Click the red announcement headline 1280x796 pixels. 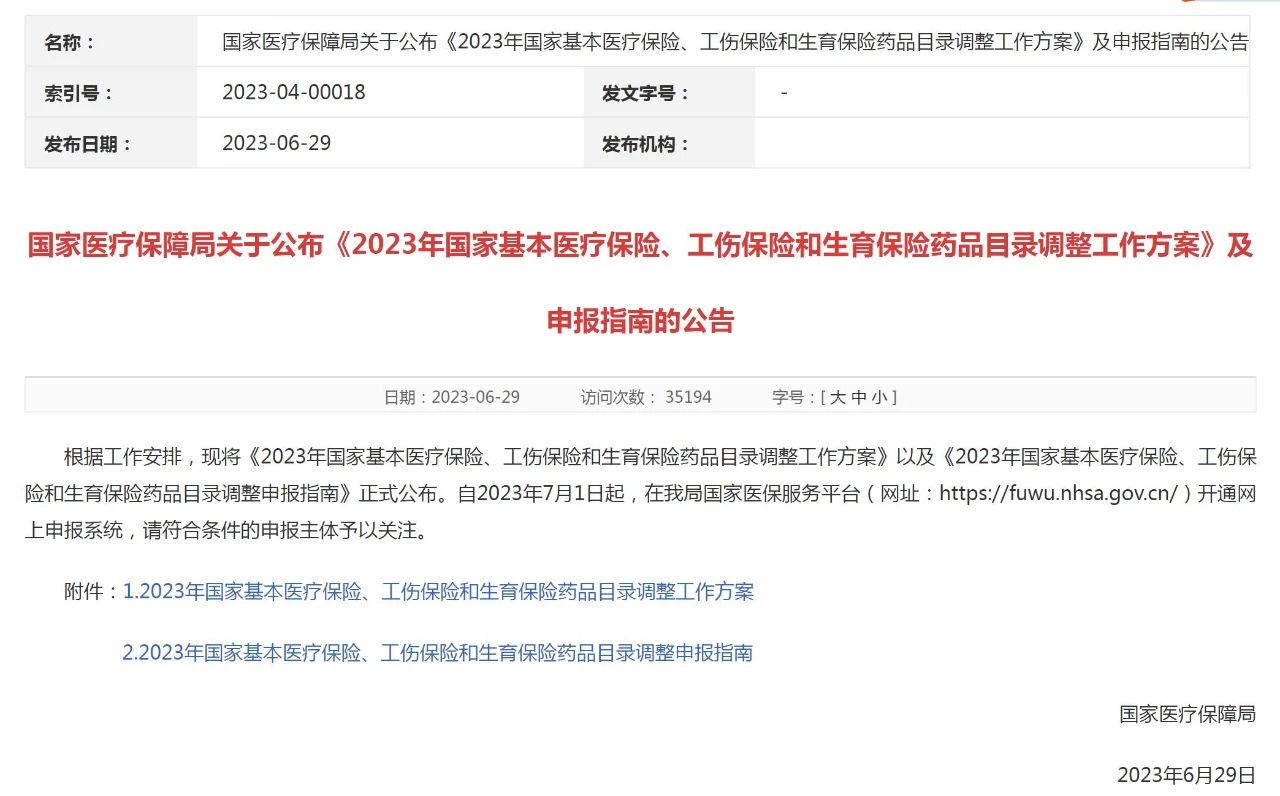(x=640, y=283)
